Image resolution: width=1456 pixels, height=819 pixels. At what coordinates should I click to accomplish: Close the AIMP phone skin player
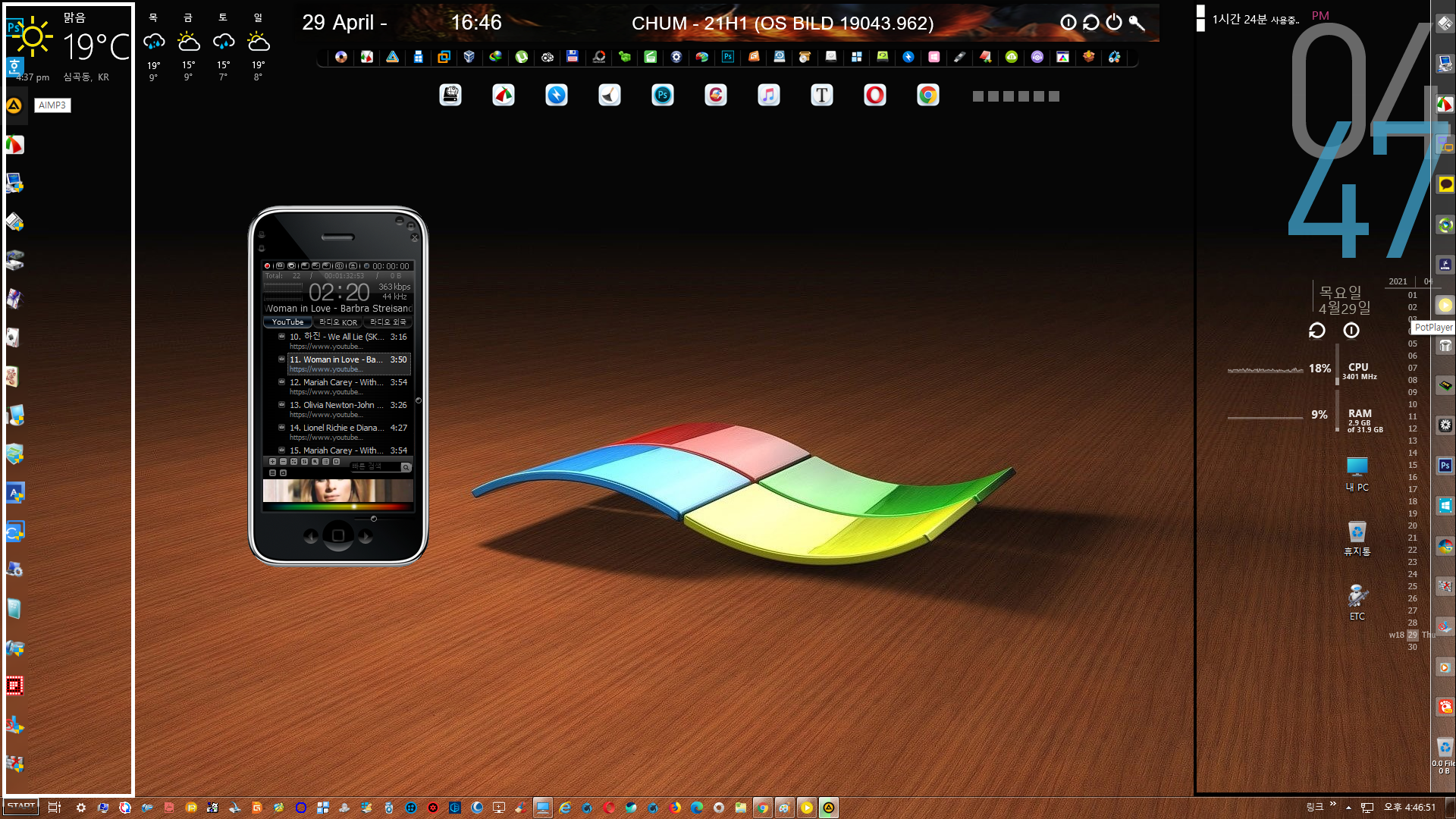415,237
